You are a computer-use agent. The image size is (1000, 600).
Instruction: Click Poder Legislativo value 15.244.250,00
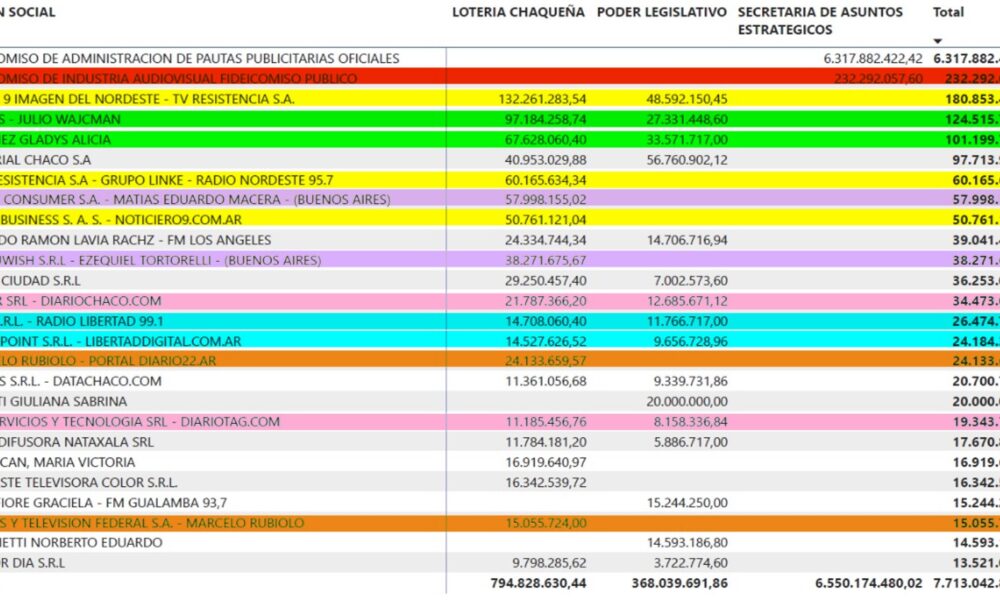687,503
